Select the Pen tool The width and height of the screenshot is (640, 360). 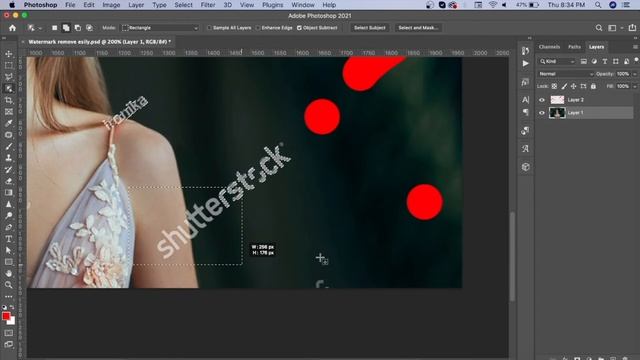point(9,227)
